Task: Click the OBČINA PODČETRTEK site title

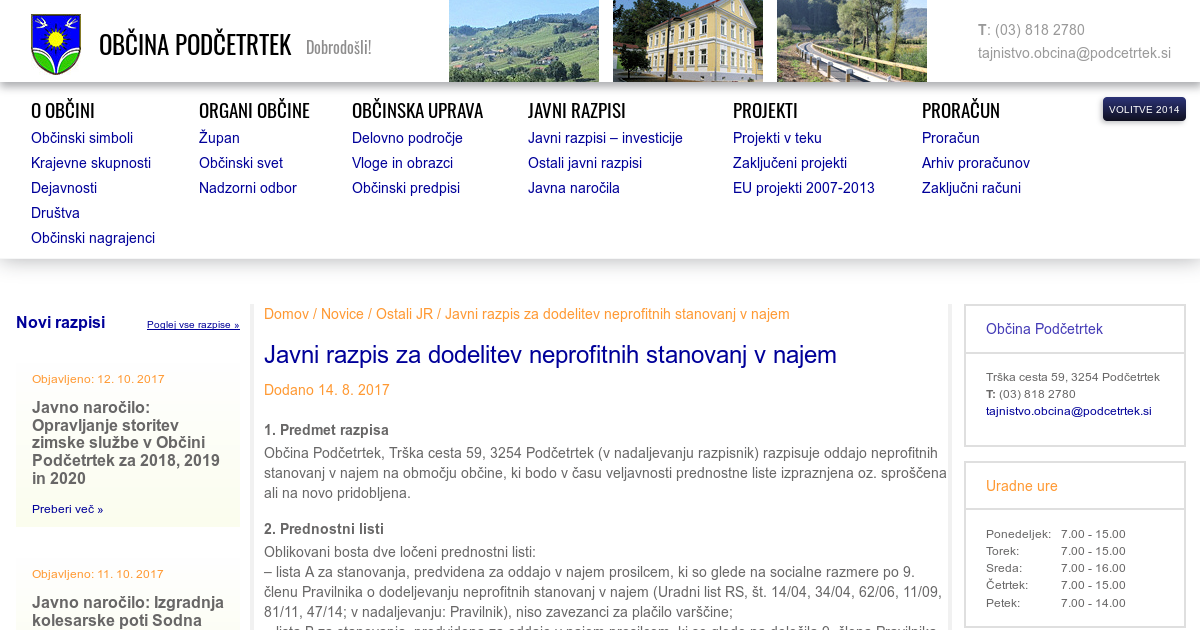Action: (195, 45)
